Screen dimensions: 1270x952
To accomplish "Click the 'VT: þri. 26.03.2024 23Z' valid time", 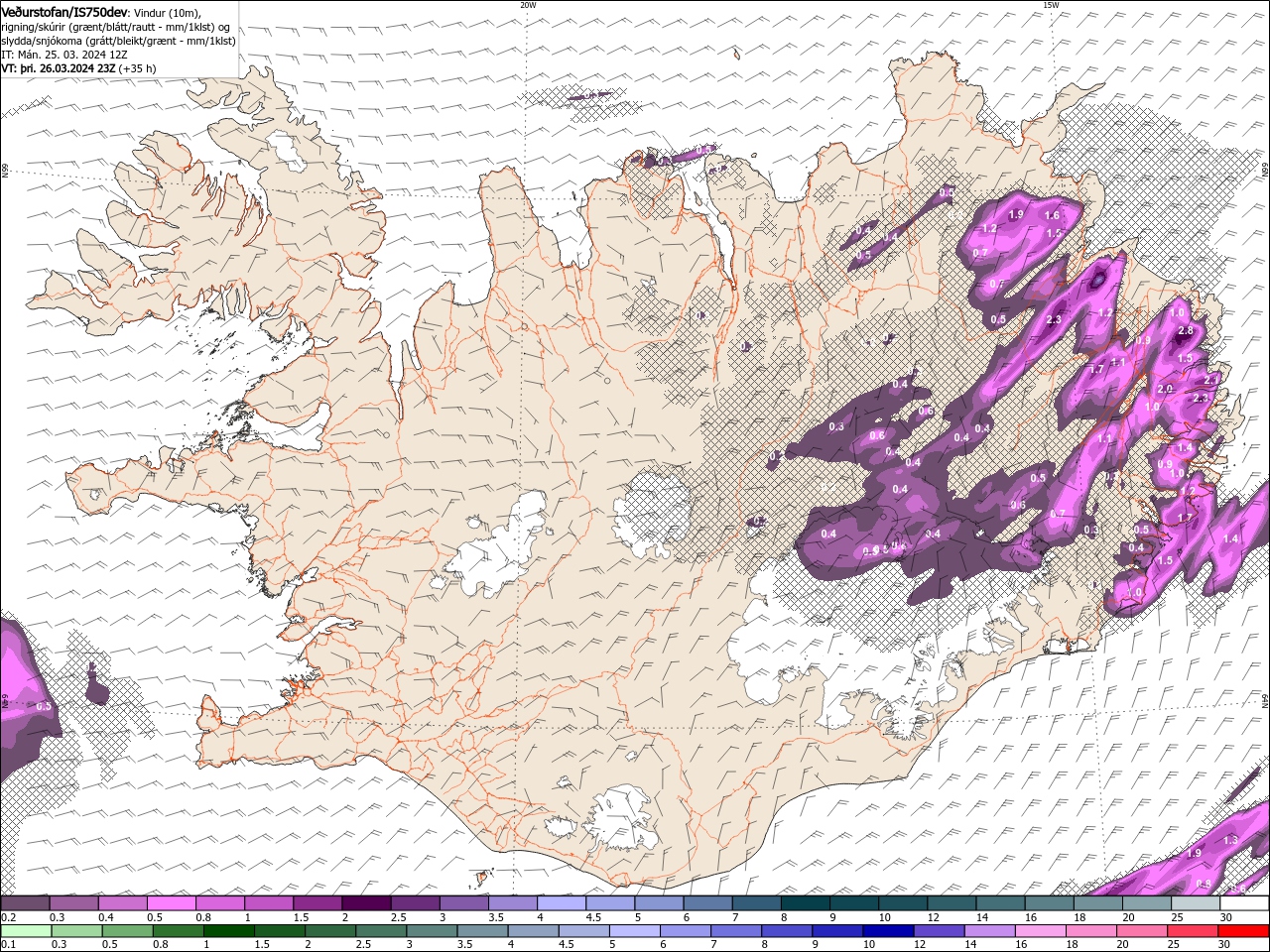I will pos(59,68).
